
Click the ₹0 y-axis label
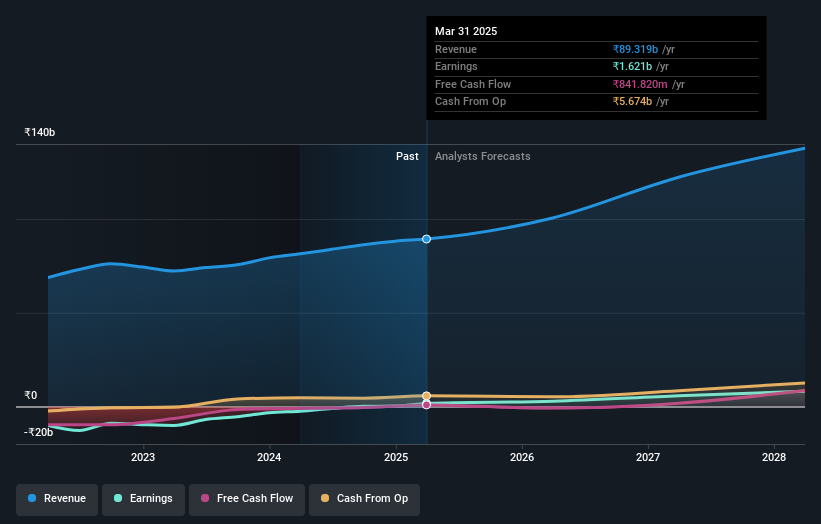pos(30,396)
